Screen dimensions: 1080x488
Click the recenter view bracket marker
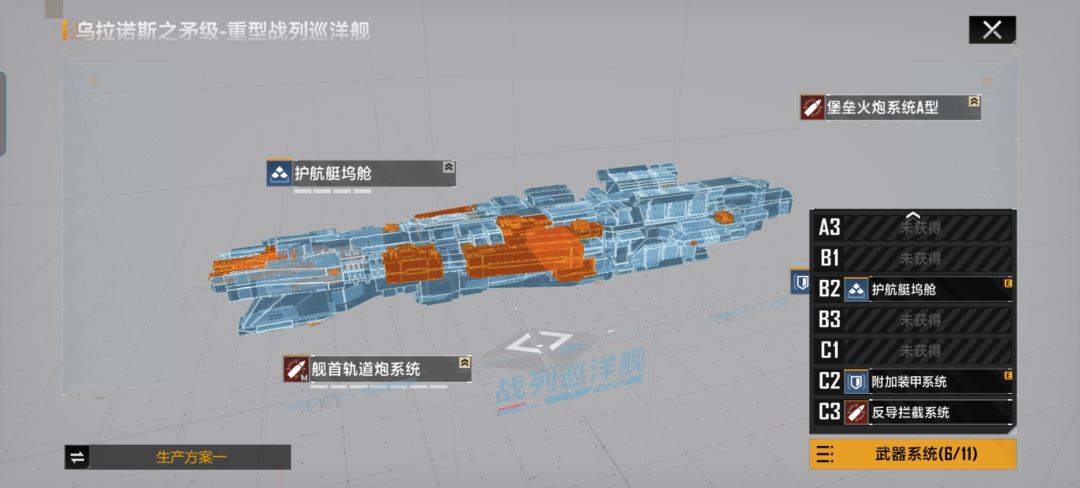[x=538, y=342]
